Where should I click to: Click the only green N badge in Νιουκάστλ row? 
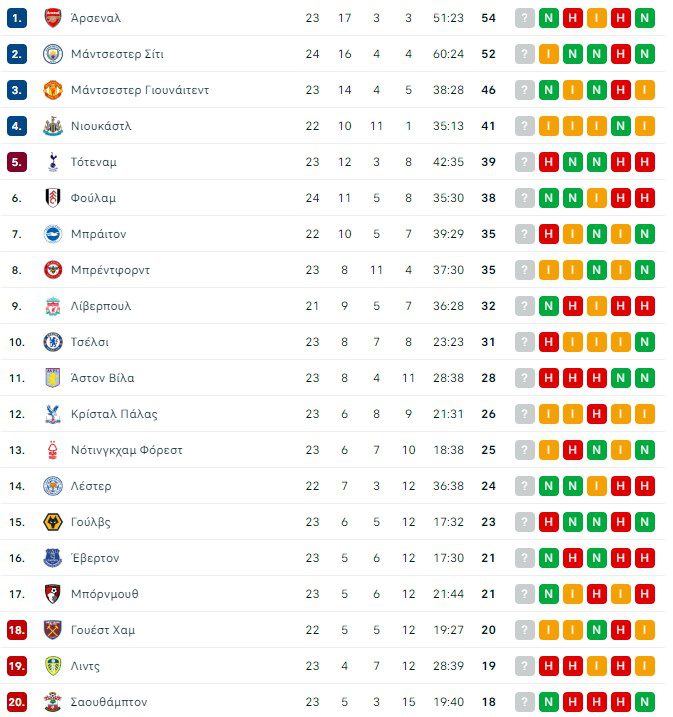621,126
